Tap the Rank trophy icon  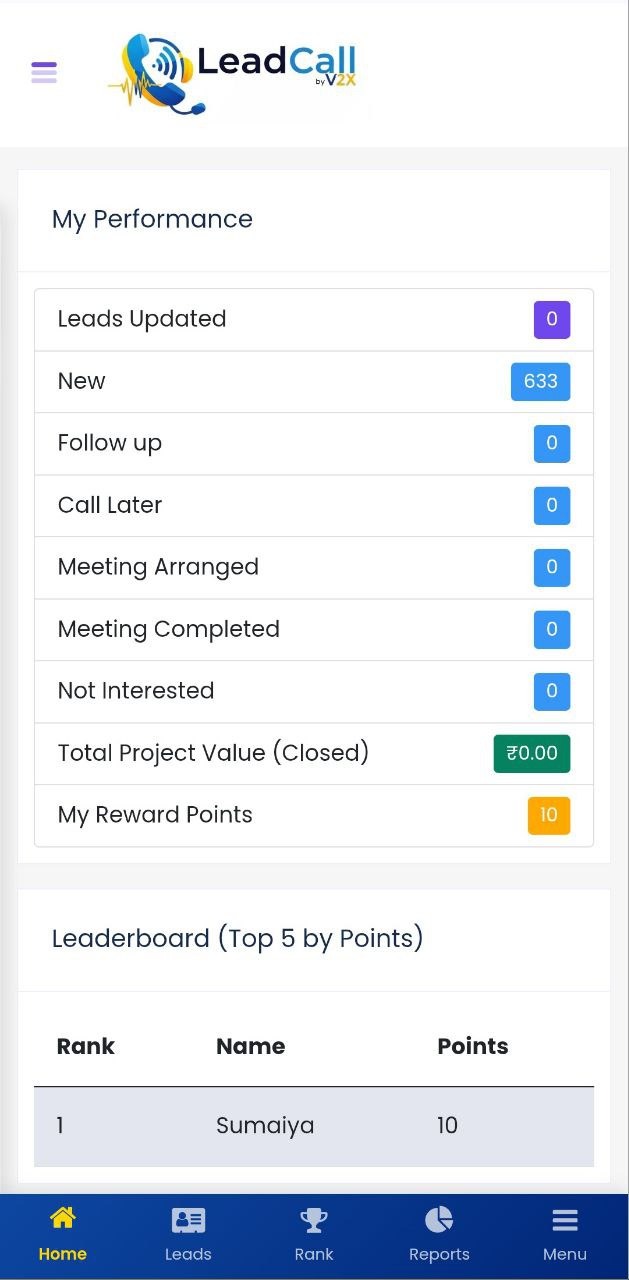point(314,1220)
